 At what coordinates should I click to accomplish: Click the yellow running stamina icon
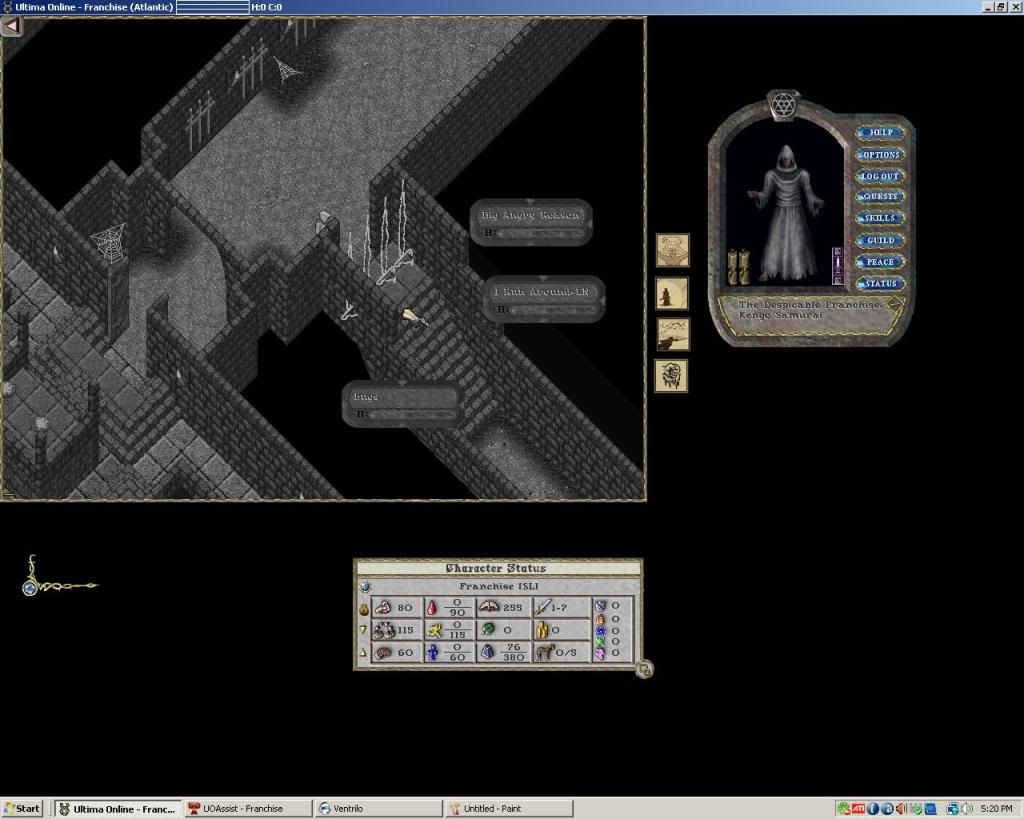(434, 630)
